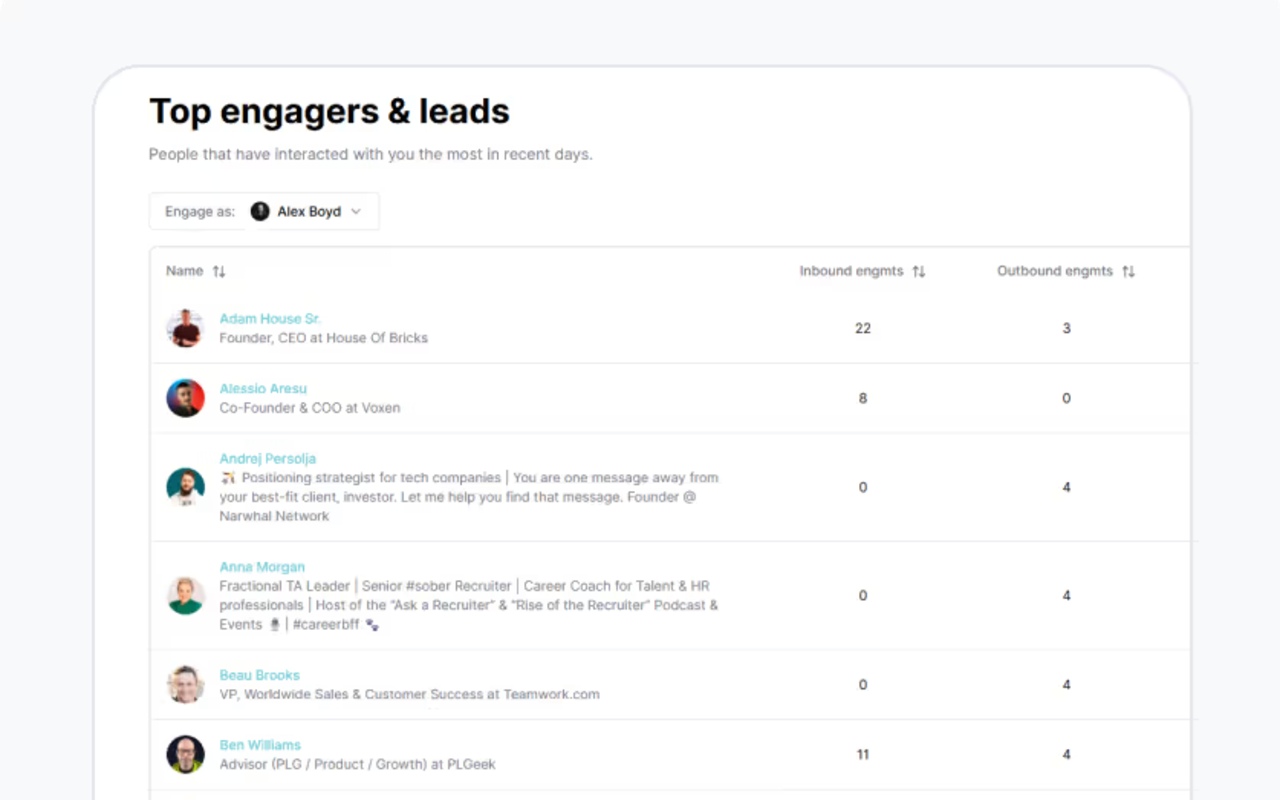Viewport: 1280px width, 800px height.
Task: Click Beau Brooks's avatar
Action: [185, 684]
